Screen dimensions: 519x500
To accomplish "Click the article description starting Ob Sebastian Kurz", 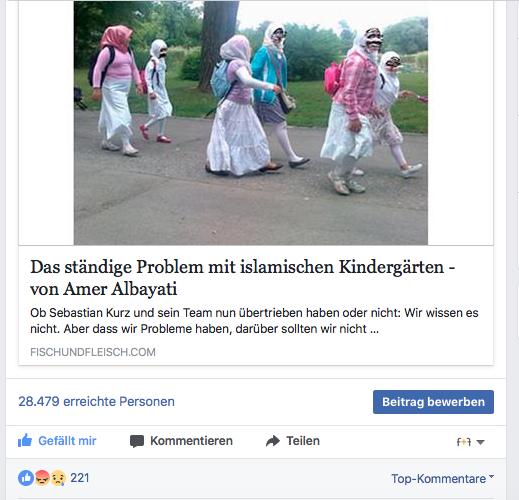I will 254,321.
